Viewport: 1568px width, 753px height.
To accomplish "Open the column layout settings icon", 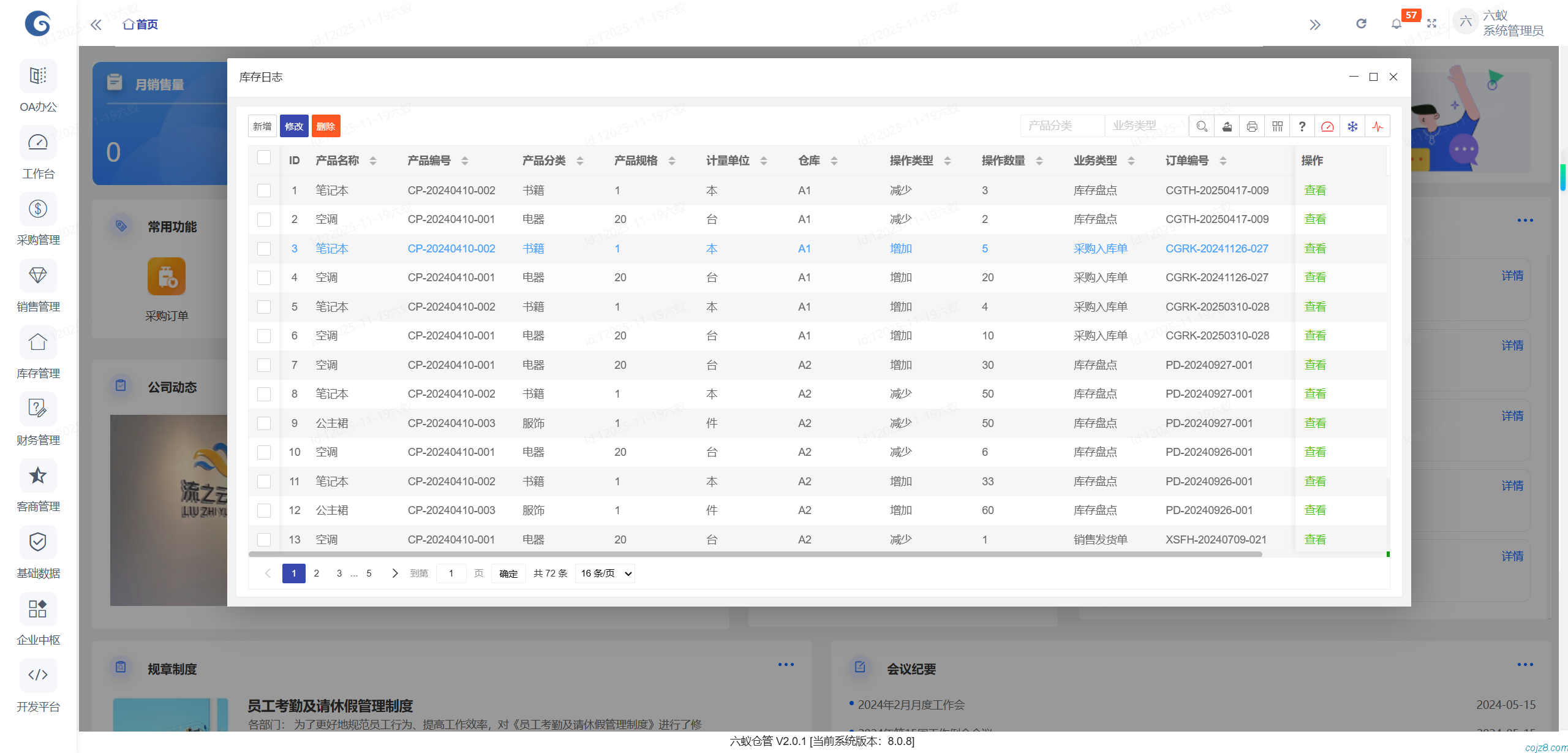I will pos(1277,126).
